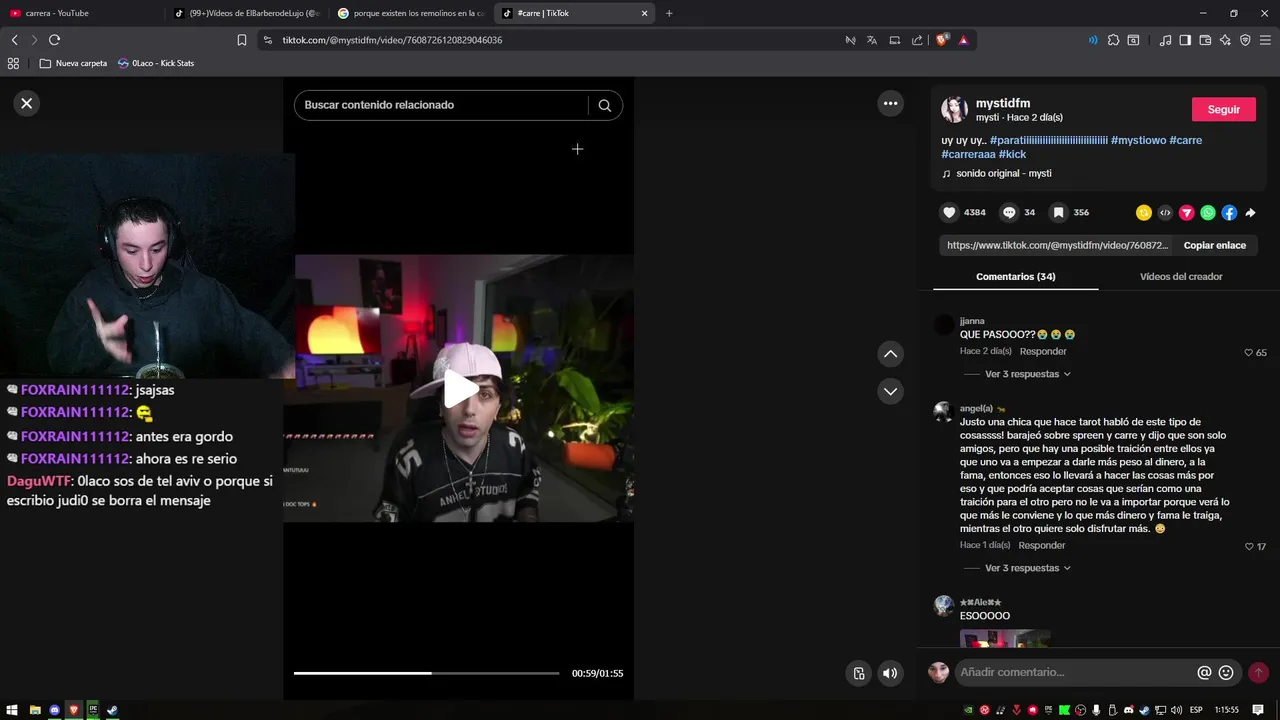Click the comments bubble icon
The image size is (1280, 720).
pyautogui.click(x=1009, y=212)
